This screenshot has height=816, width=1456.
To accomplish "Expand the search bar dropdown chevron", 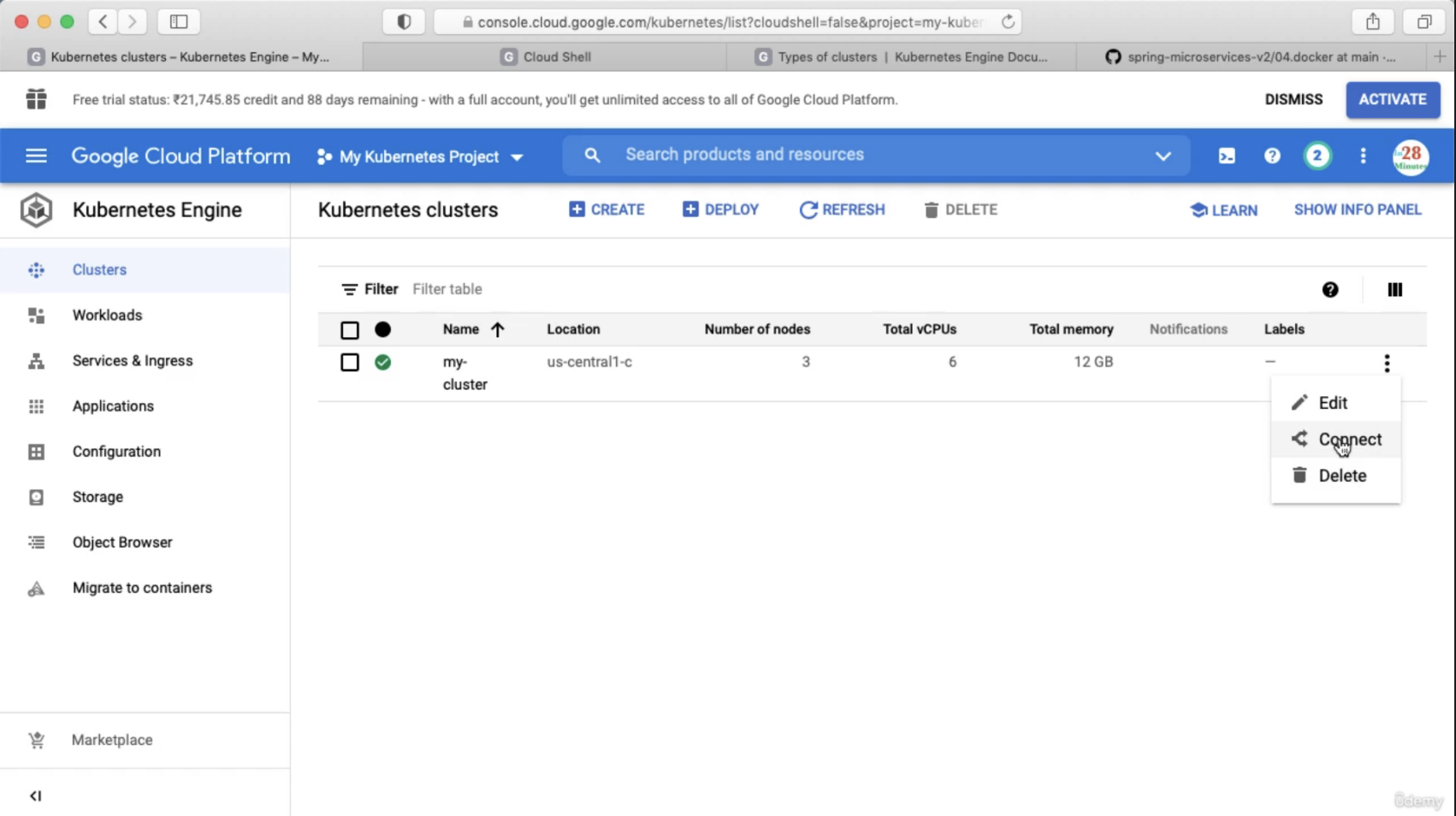I will [1163, 156].
